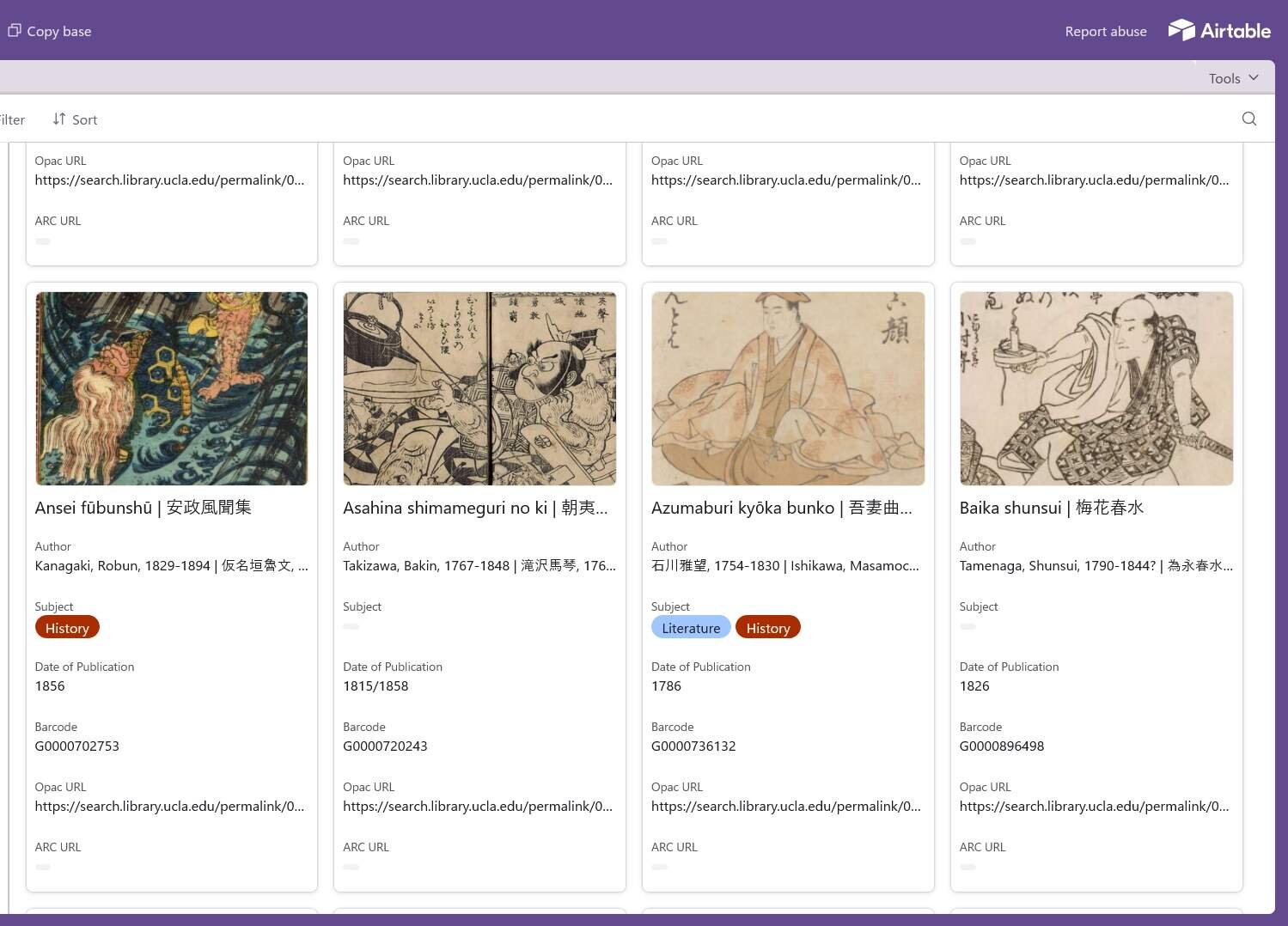The image size is (1288, 926).
Task: Open Opac URL for barcode G0000702753
Action: (169, 807)
